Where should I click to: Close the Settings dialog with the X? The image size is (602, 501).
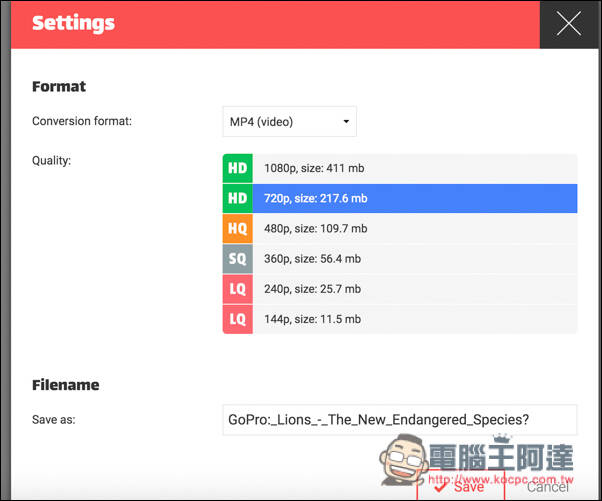pos(569,24)
